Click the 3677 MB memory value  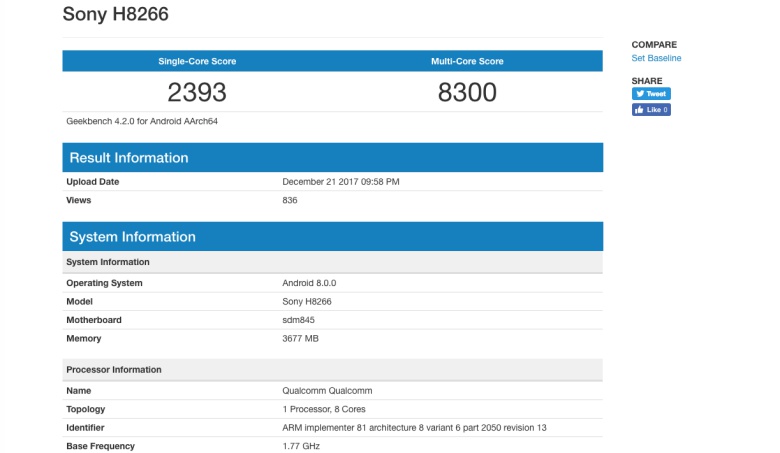pyautogui.click(x=304, y=339)
